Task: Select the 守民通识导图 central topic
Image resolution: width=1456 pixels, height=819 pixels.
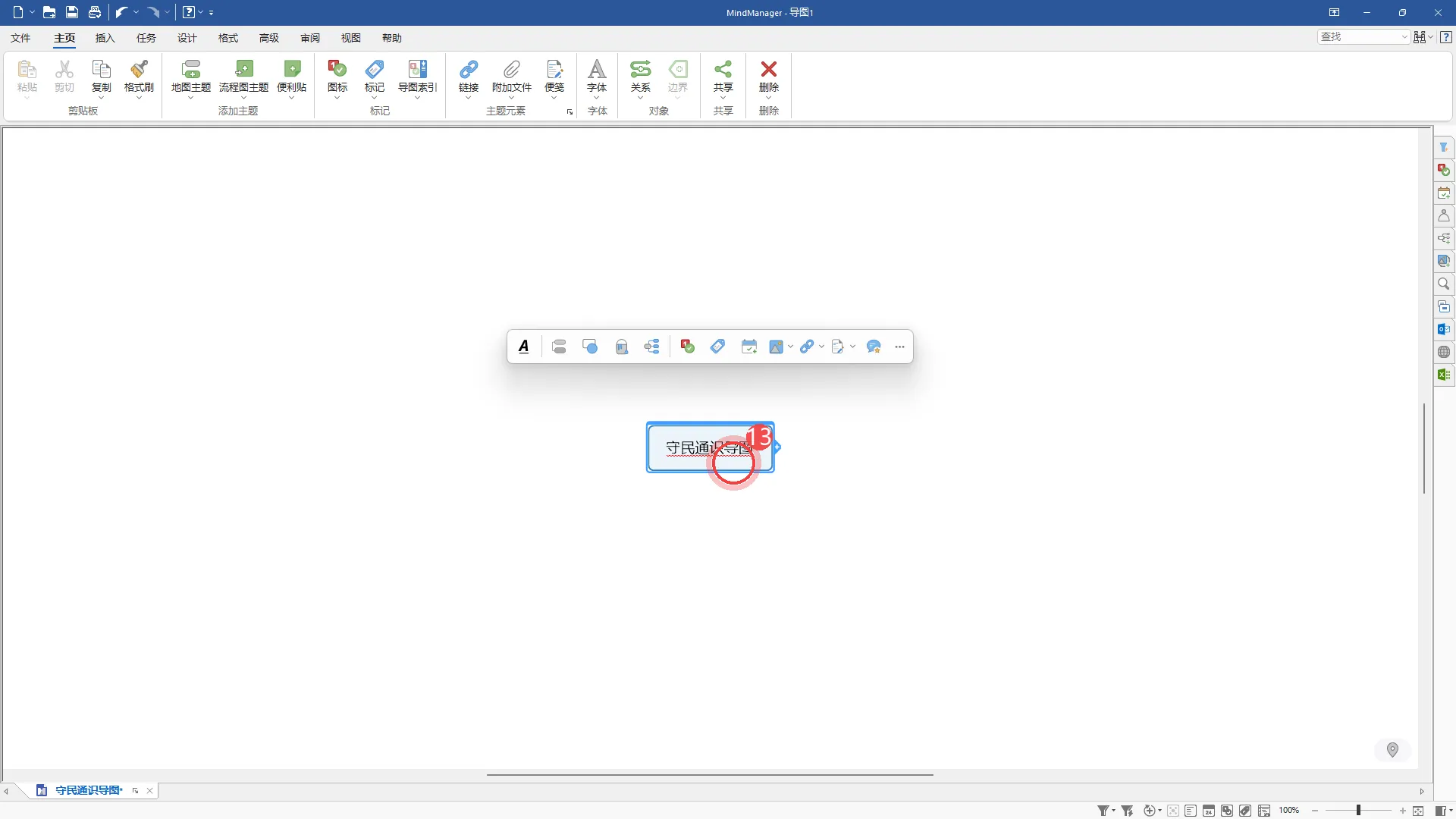Action: [710, 447]
